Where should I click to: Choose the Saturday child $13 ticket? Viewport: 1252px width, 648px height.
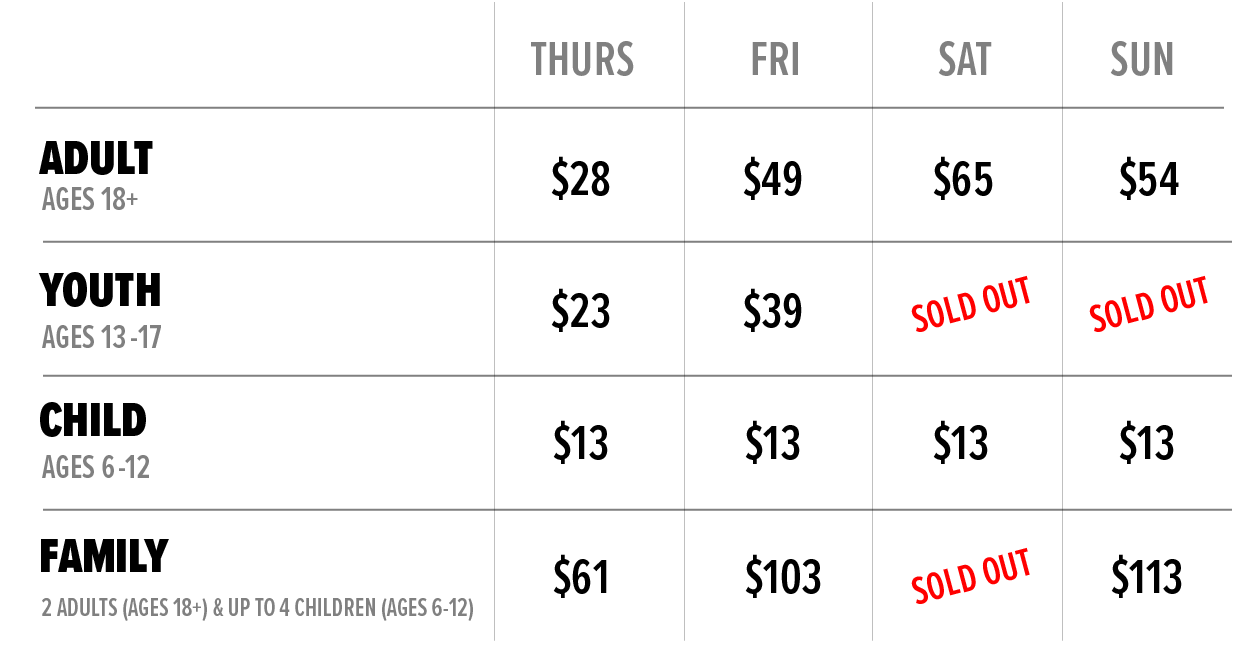click(961, 443)
